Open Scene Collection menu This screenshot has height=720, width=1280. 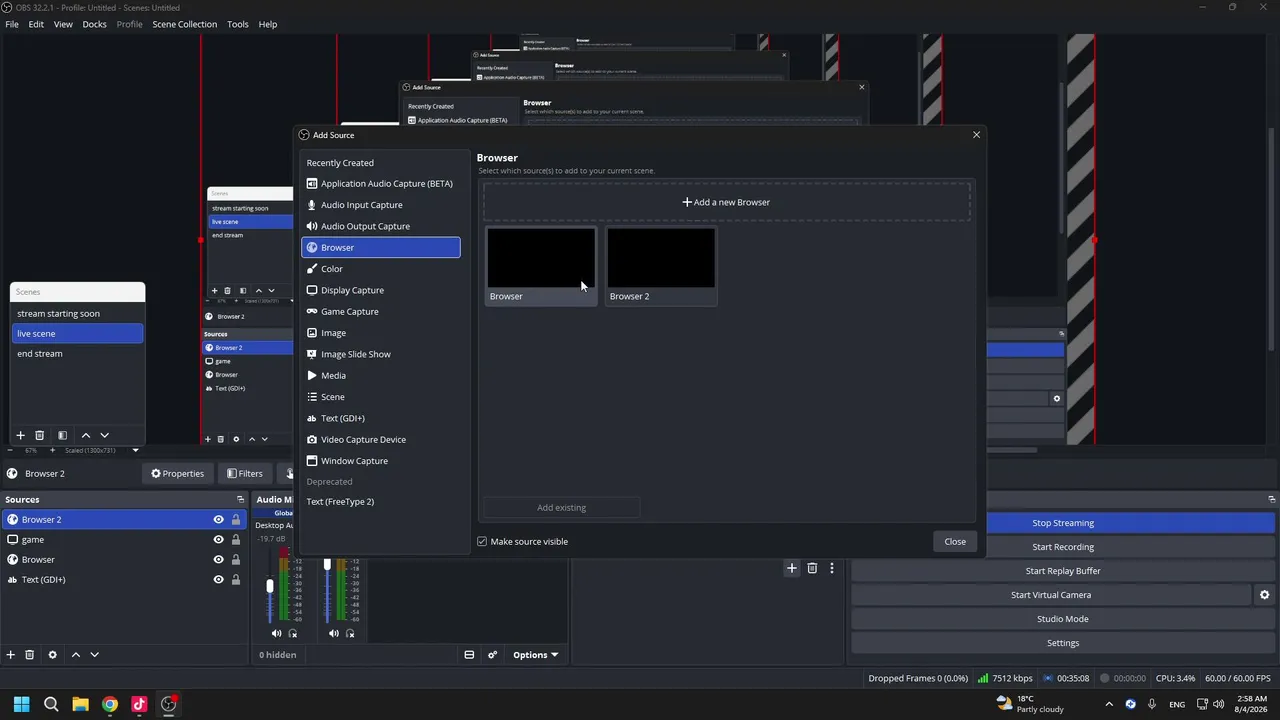(184, 24)
